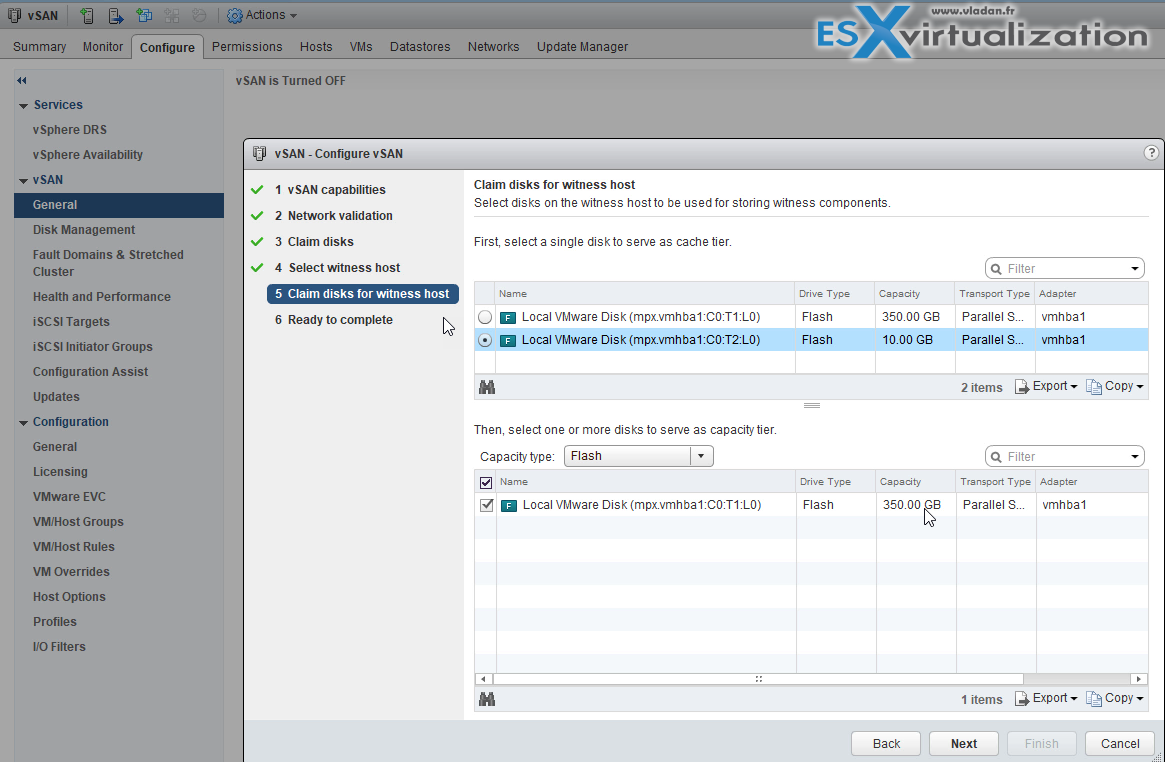Switch to the Summary tab
1165x762 pixels.
[x=39, y=47]
